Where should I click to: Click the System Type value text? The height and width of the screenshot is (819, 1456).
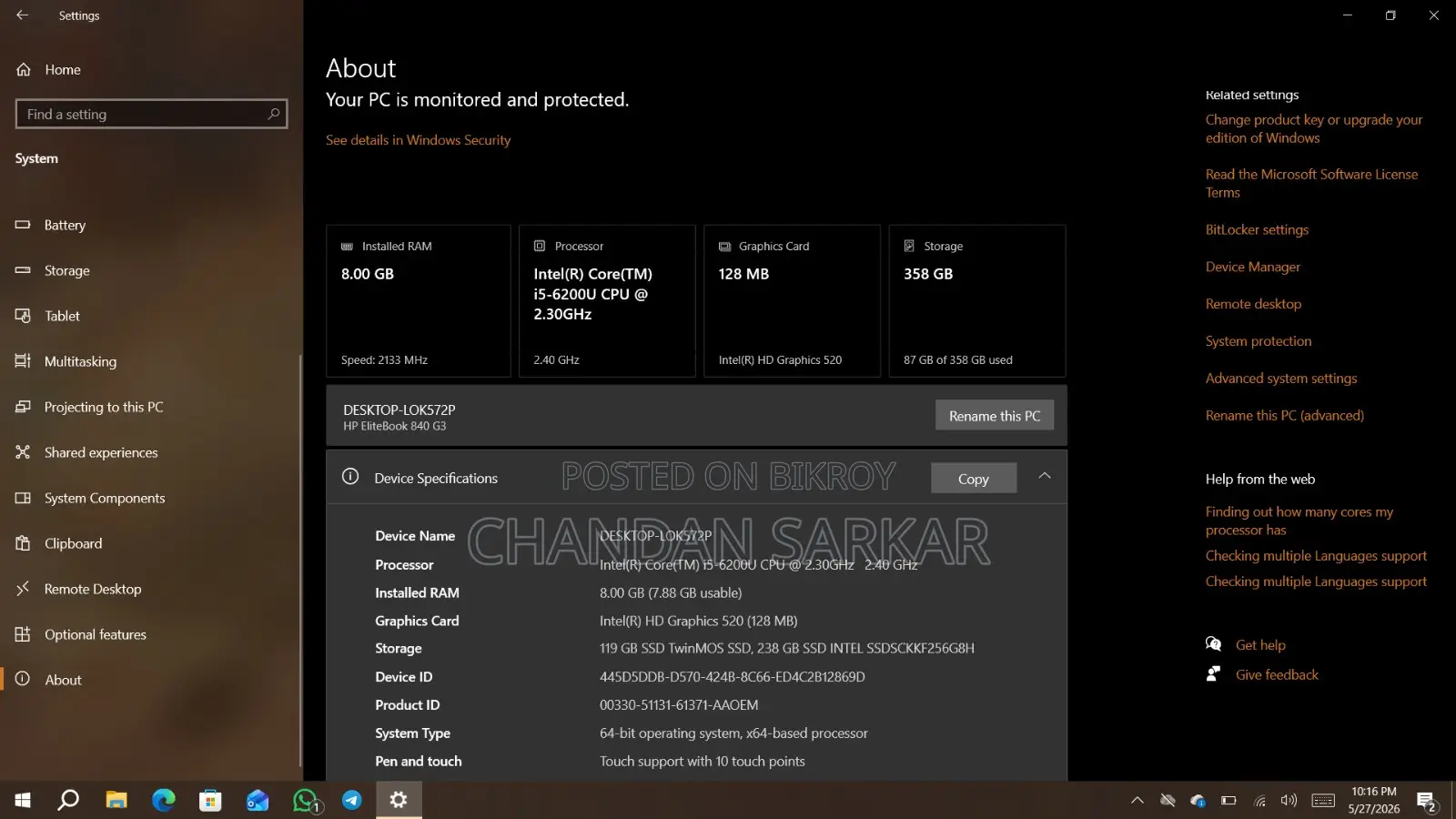point(733,733)
